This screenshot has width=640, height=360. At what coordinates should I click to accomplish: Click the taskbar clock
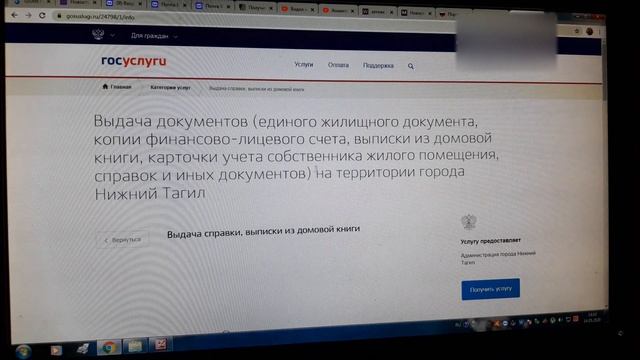click(591, 318)
